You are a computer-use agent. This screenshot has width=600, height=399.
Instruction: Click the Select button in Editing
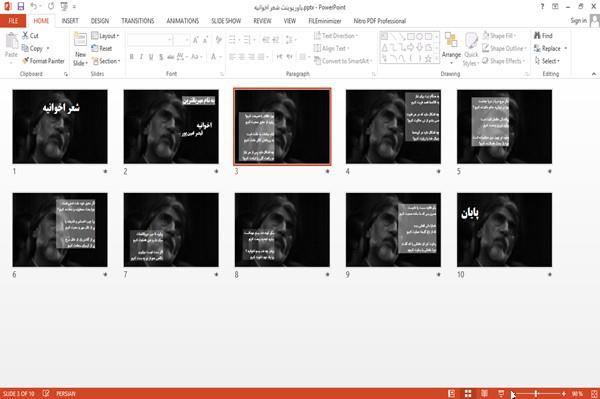(548, 61)
